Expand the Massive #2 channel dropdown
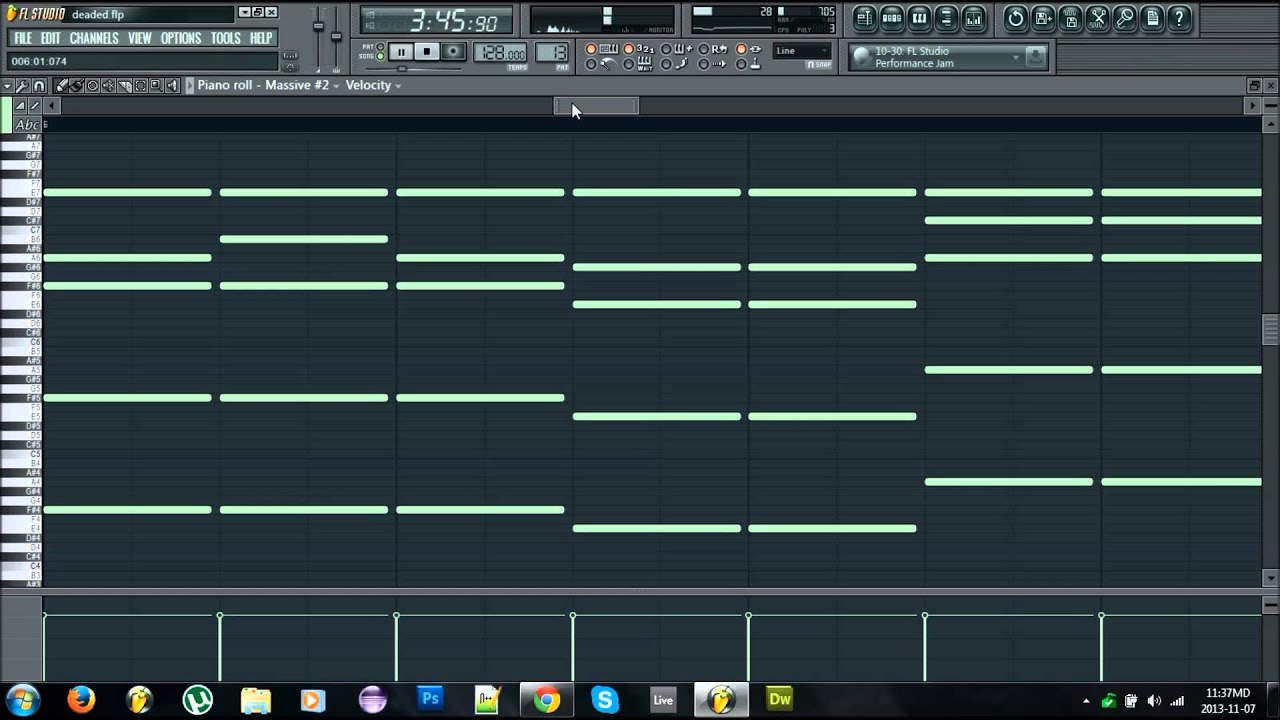The width and height of the screenshot is (1280, 720). (x=336, y=86)
